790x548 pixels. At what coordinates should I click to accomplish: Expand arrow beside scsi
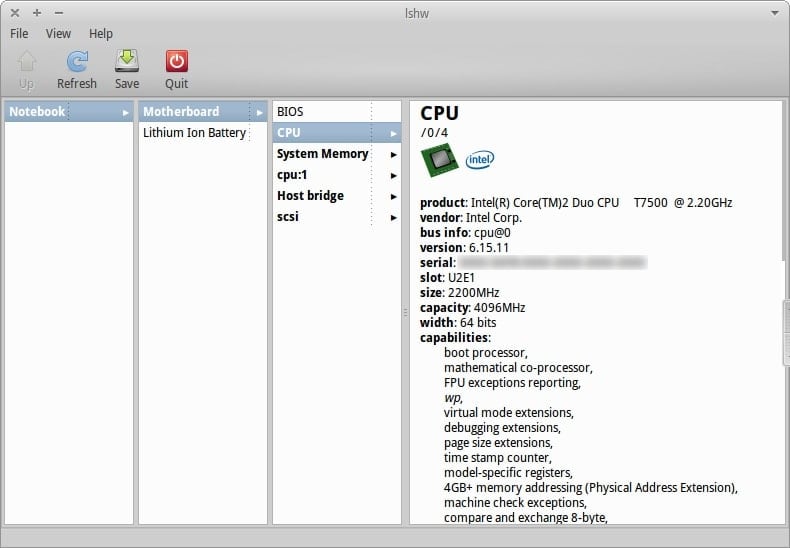pyautogui.click(x=393, y=218)
